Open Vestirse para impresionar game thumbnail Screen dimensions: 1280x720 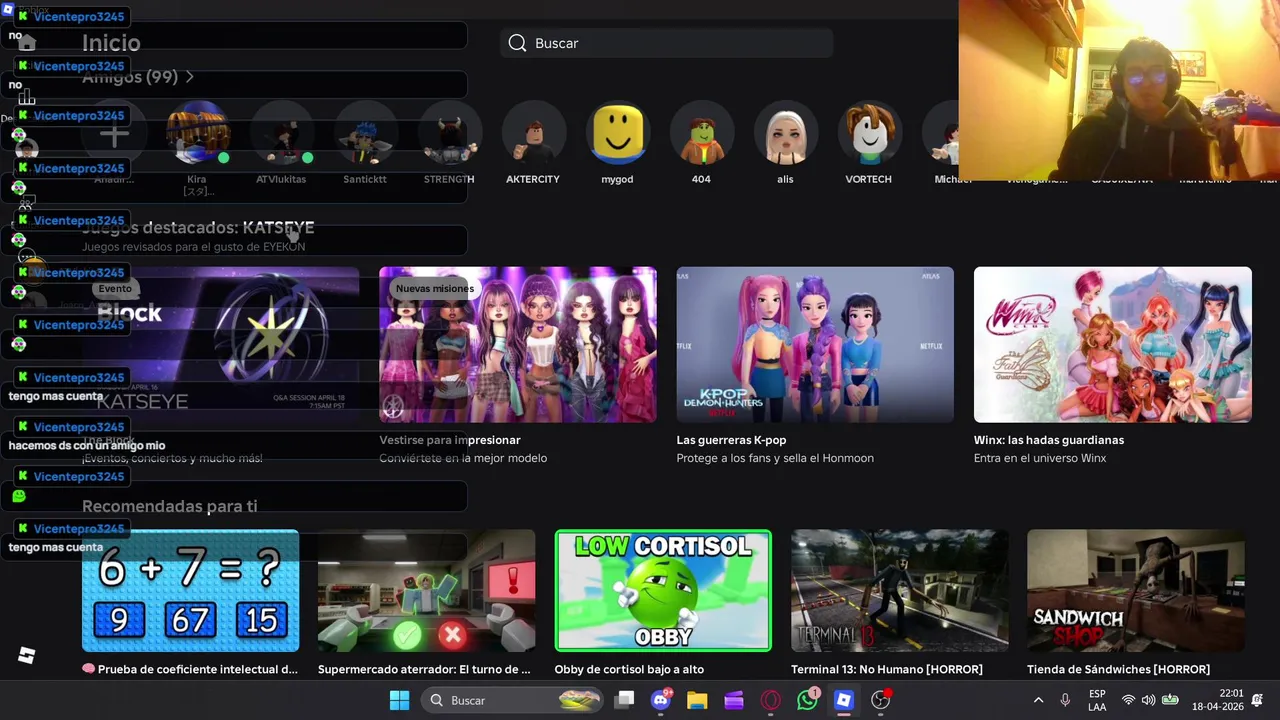518,344
